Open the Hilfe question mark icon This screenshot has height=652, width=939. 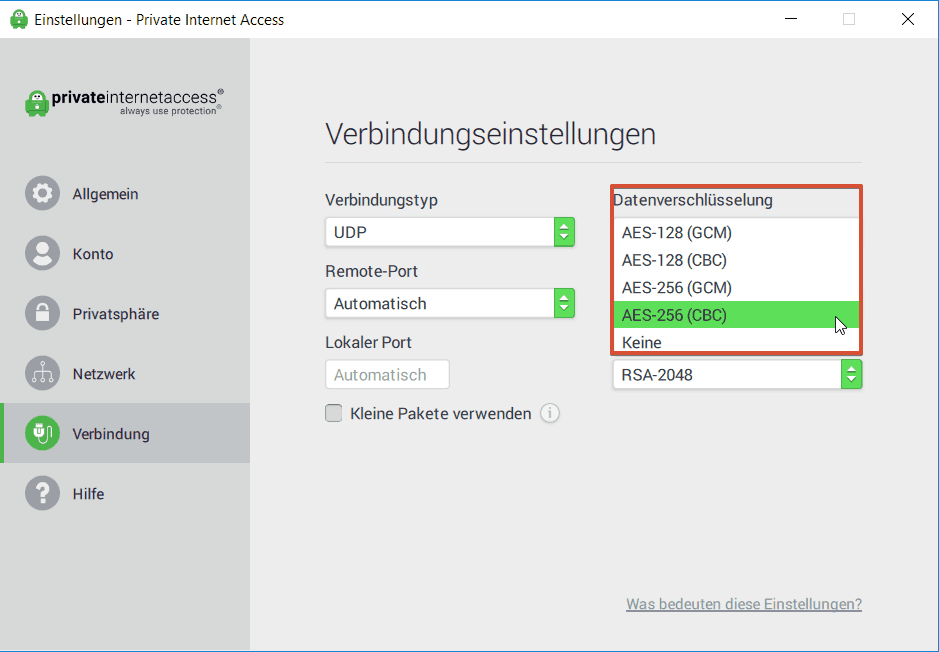43,493
